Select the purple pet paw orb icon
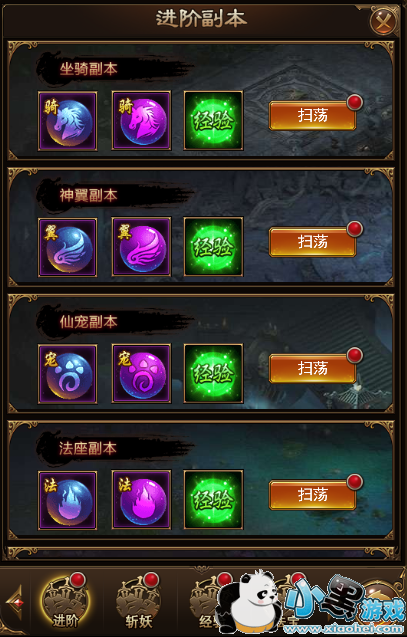 click(141, 374)
